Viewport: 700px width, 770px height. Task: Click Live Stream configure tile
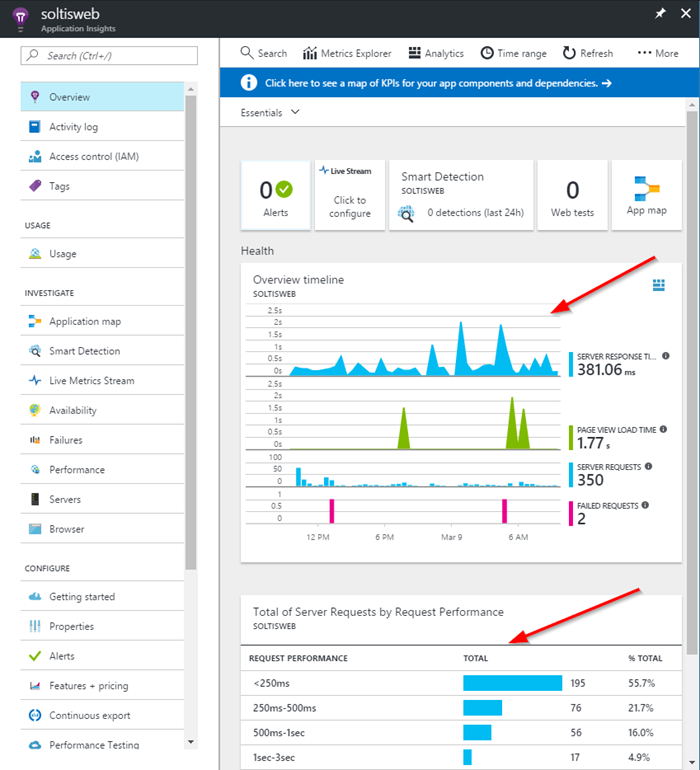[x=350, y=195]
